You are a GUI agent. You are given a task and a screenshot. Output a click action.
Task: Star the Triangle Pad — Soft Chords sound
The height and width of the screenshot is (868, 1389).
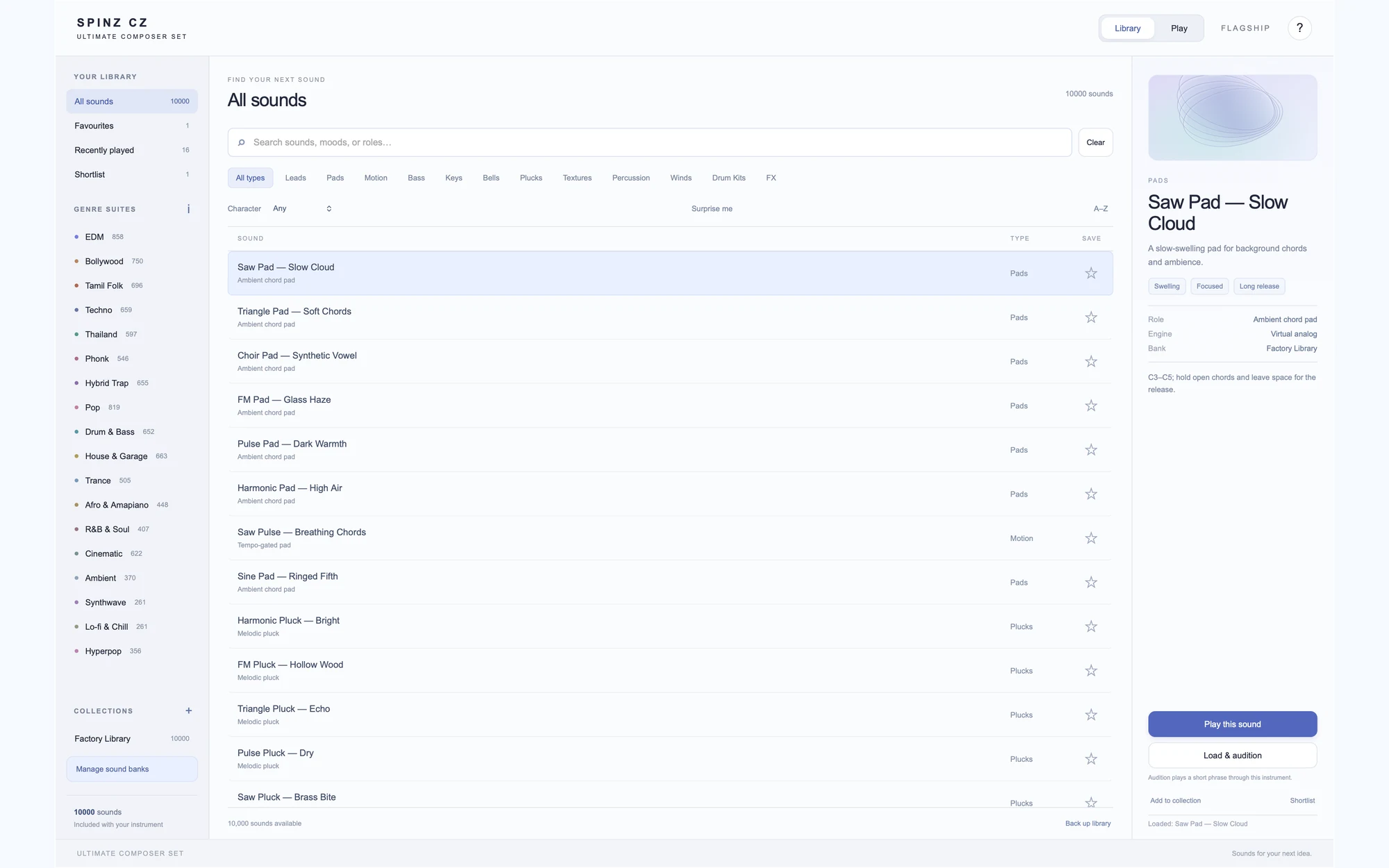pos(1091,317)
